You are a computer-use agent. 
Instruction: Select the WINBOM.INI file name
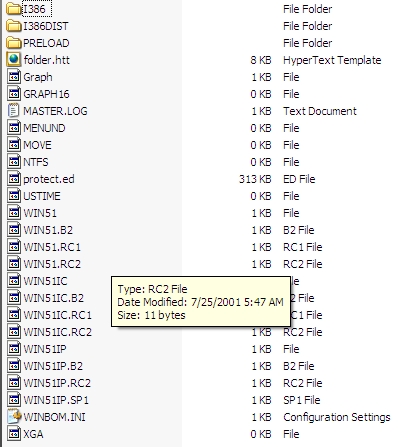coord(54,417)
